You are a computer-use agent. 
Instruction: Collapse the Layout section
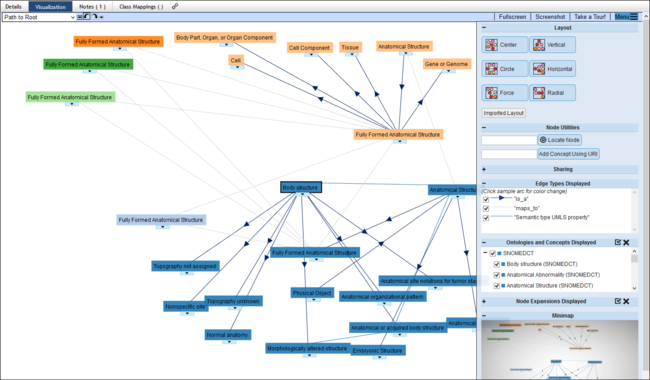(x=484, y=28)
